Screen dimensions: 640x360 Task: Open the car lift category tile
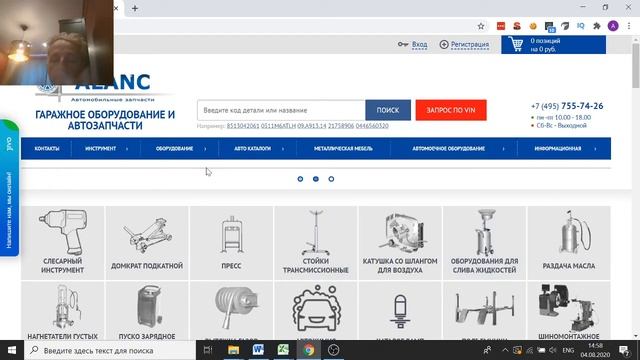click(x=484, y=310)
